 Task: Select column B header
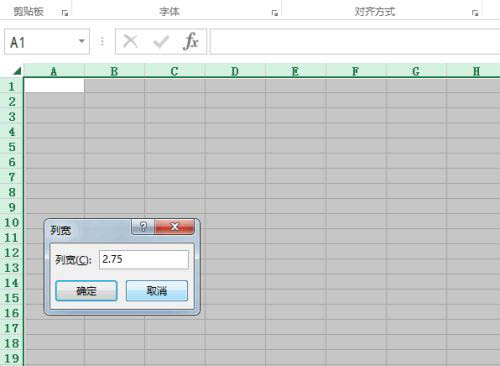click(114, 71)
